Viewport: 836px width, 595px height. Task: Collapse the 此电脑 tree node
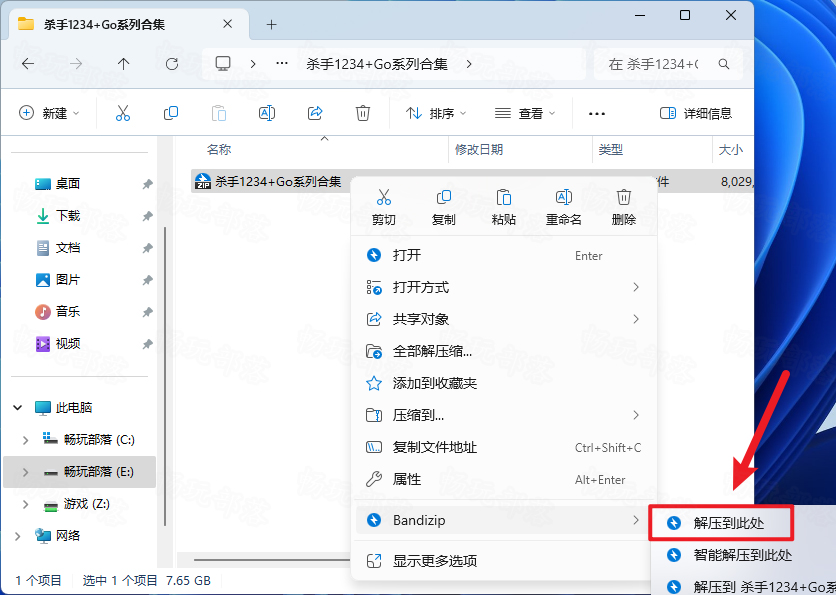coord(18,407)
